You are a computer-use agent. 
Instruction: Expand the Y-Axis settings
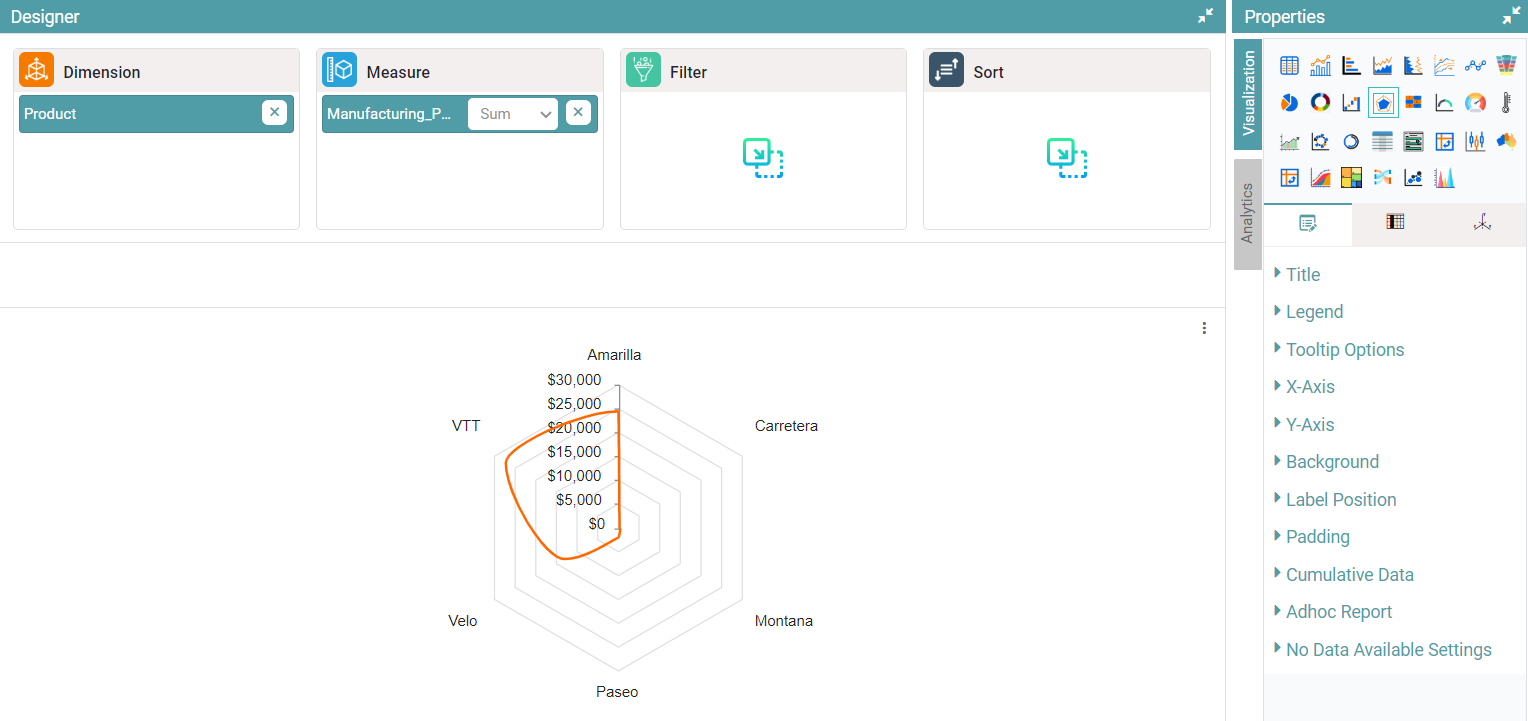[x=1309, y=425]
